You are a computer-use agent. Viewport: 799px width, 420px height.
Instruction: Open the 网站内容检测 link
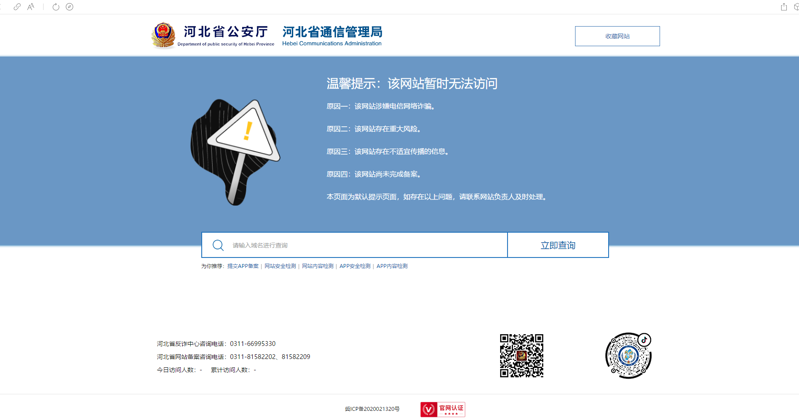coord(317,266)
